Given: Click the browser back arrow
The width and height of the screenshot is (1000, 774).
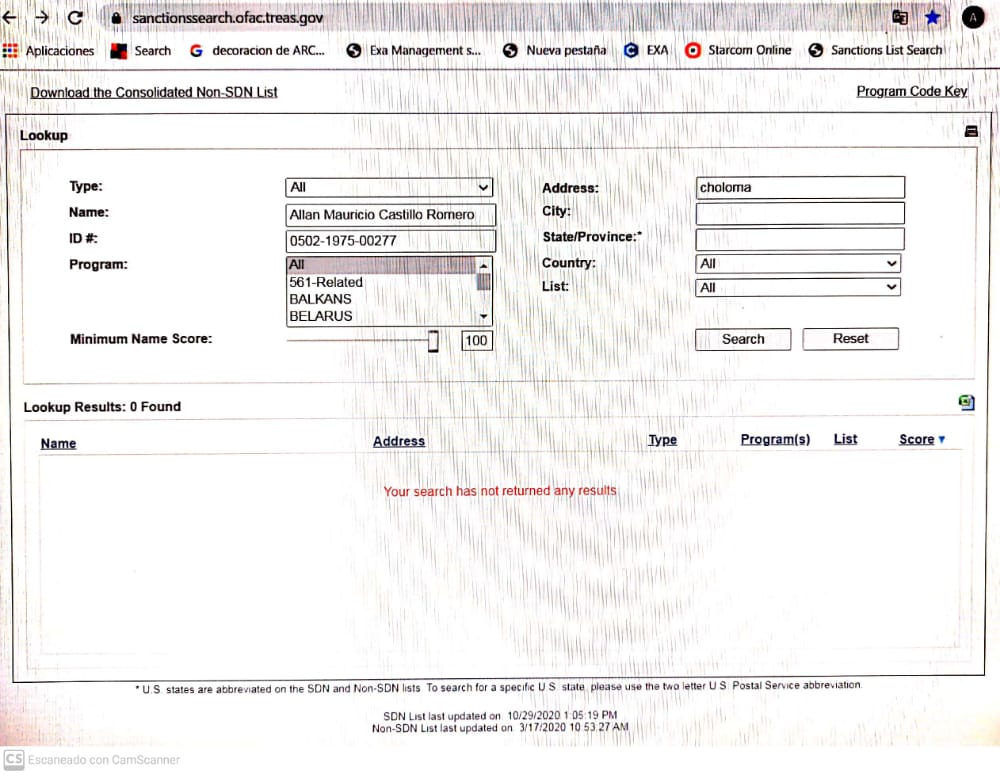Looking at the screenshot, I should [10, 17].
